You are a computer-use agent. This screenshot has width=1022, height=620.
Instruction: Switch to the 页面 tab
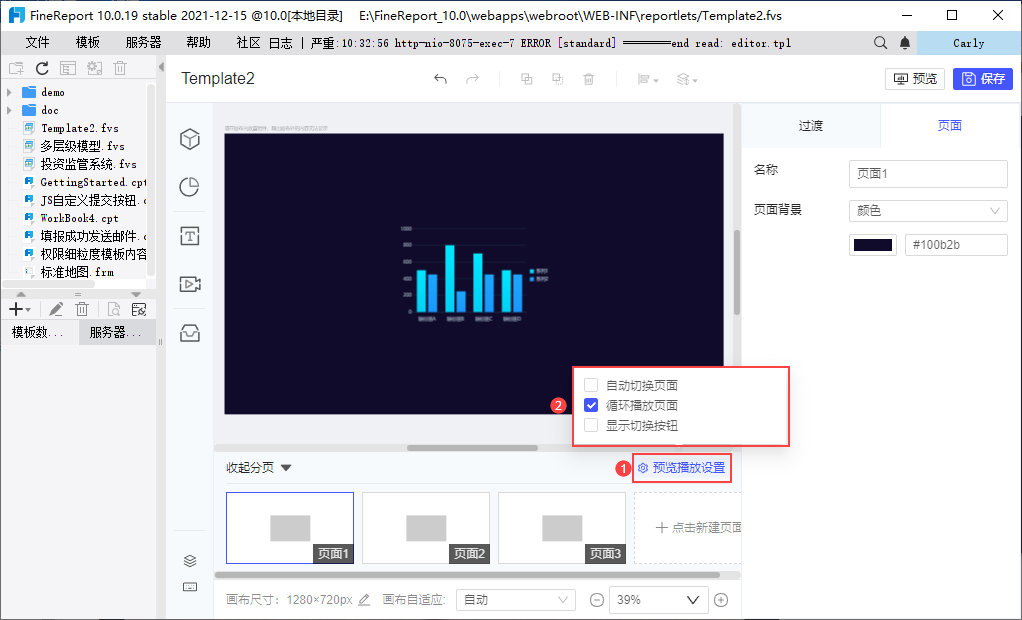950,126
